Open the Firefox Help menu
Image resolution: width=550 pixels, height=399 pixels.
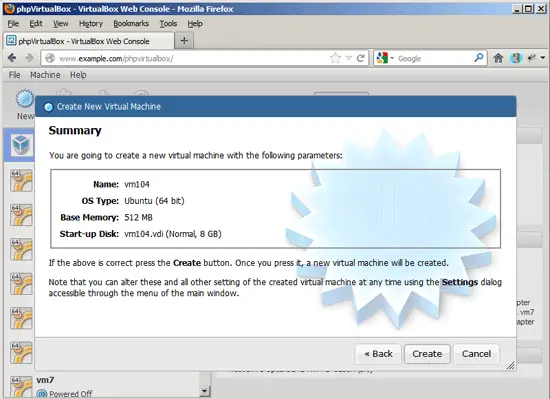coord(195,23)
